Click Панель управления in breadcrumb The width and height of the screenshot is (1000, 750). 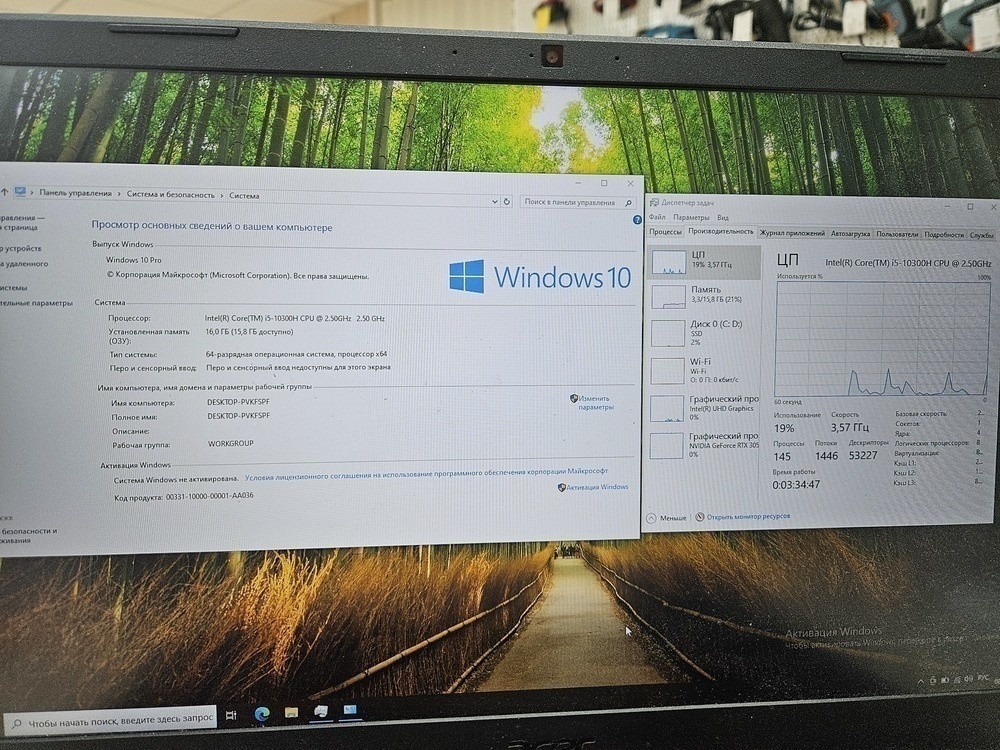[75, 193]
